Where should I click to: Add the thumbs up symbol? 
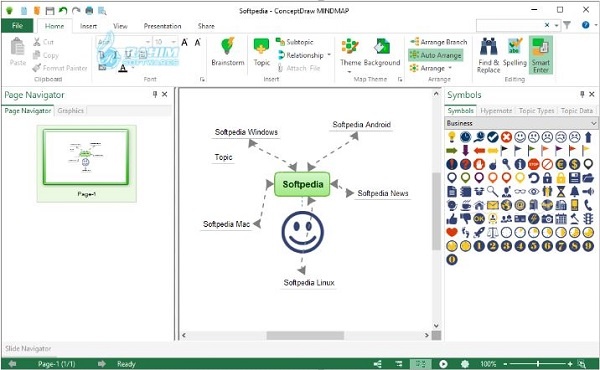point(452,219)
